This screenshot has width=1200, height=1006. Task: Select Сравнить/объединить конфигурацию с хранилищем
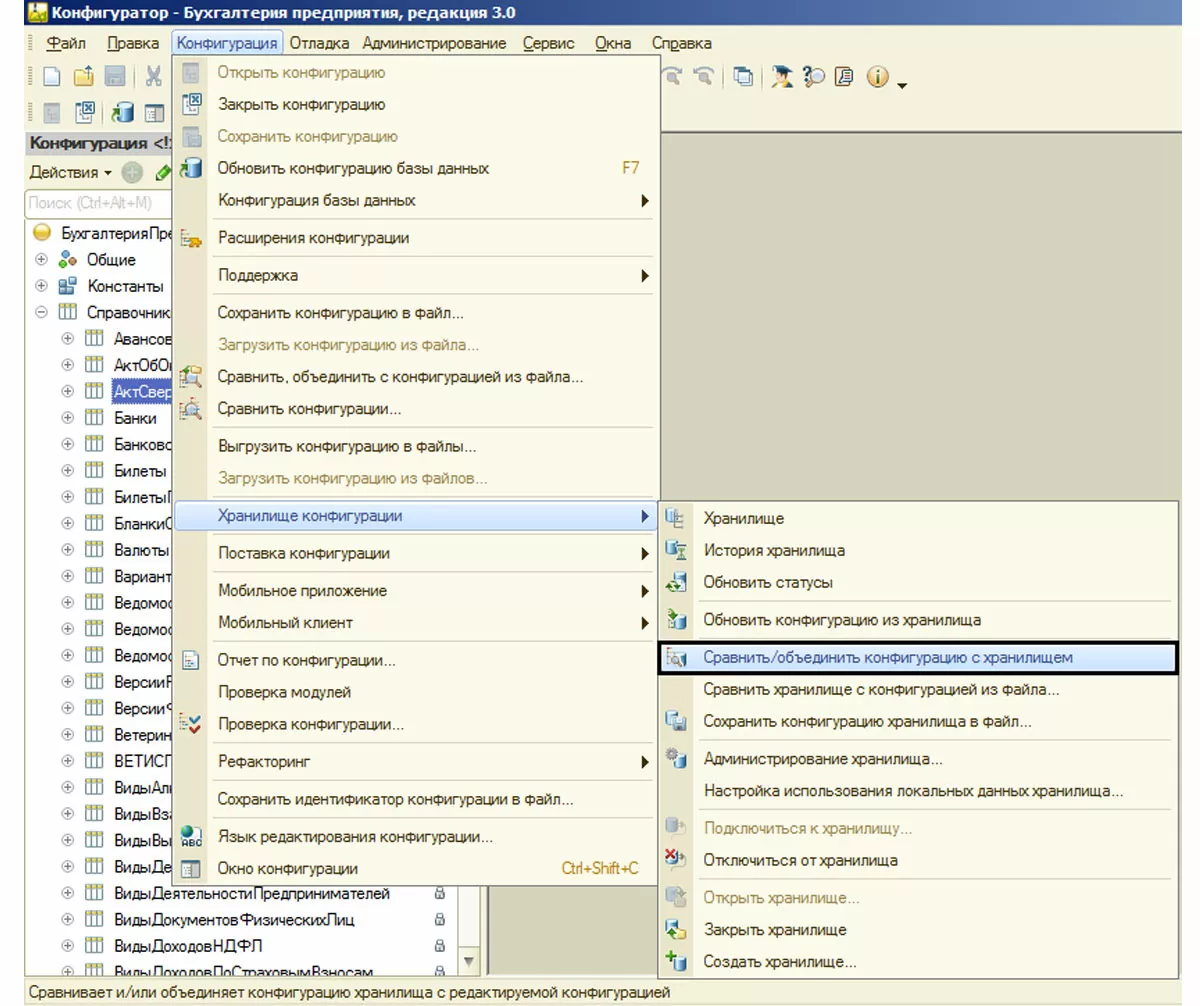[x=887, y=658]
